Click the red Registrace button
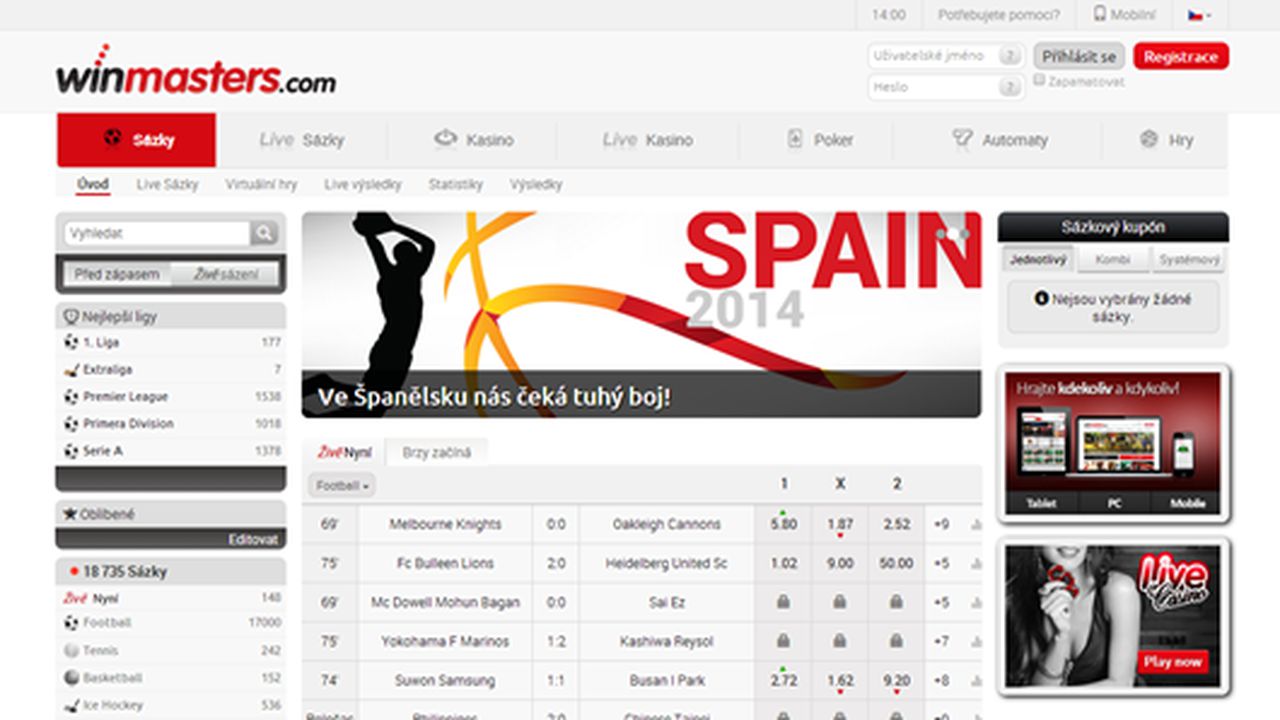The image size is (1280, 720). pos(1180,57)
